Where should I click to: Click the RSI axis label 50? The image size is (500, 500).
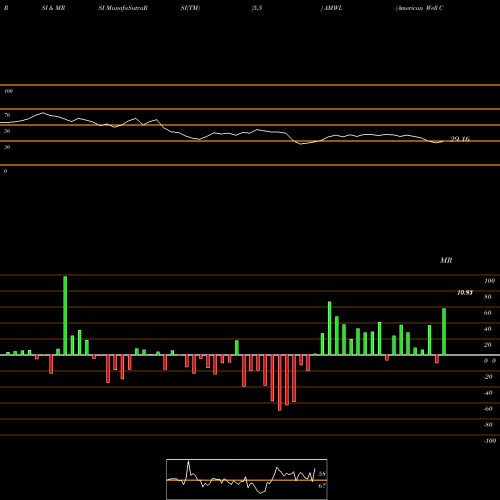[x=7, y=131]
